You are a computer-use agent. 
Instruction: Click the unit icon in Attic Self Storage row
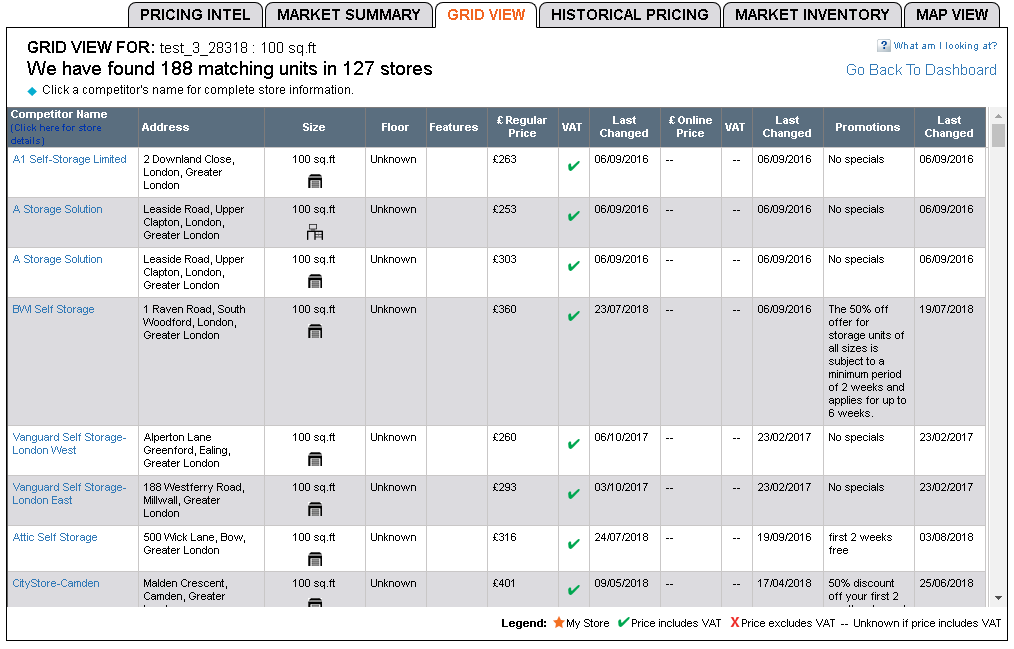315,559
